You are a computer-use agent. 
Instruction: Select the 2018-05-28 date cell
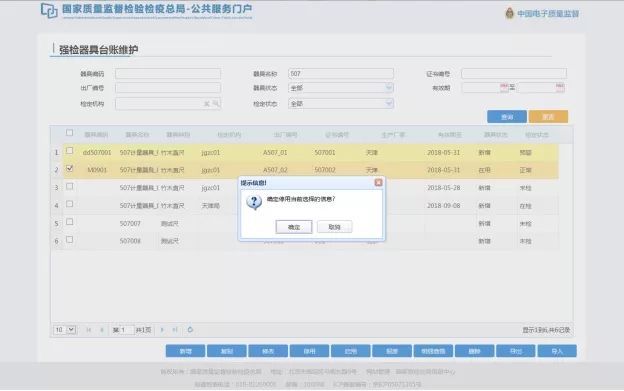point(443,187)
